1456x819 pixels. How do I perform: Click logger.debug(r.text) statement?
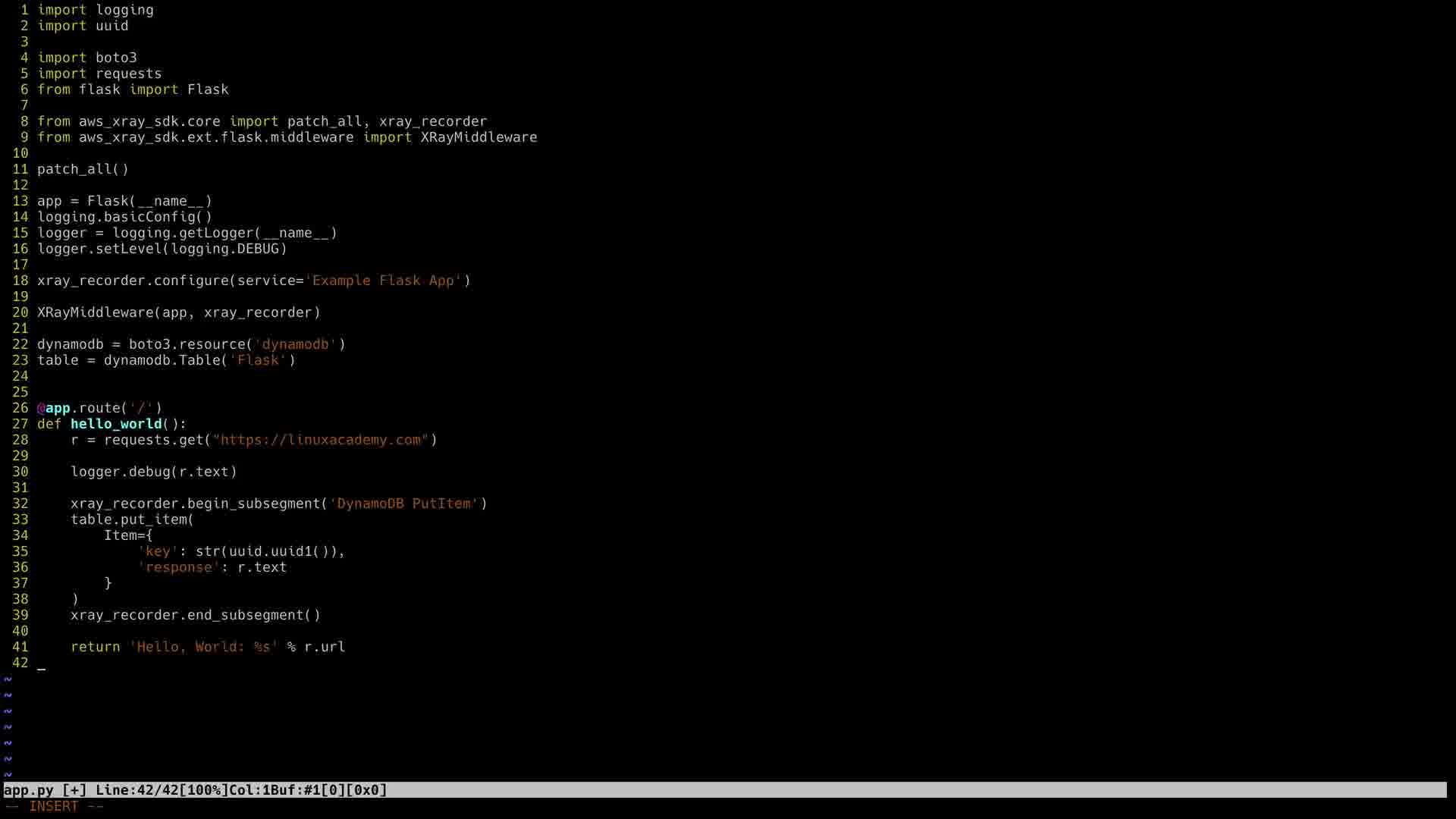pyautogui.click(x=153, y=472)
